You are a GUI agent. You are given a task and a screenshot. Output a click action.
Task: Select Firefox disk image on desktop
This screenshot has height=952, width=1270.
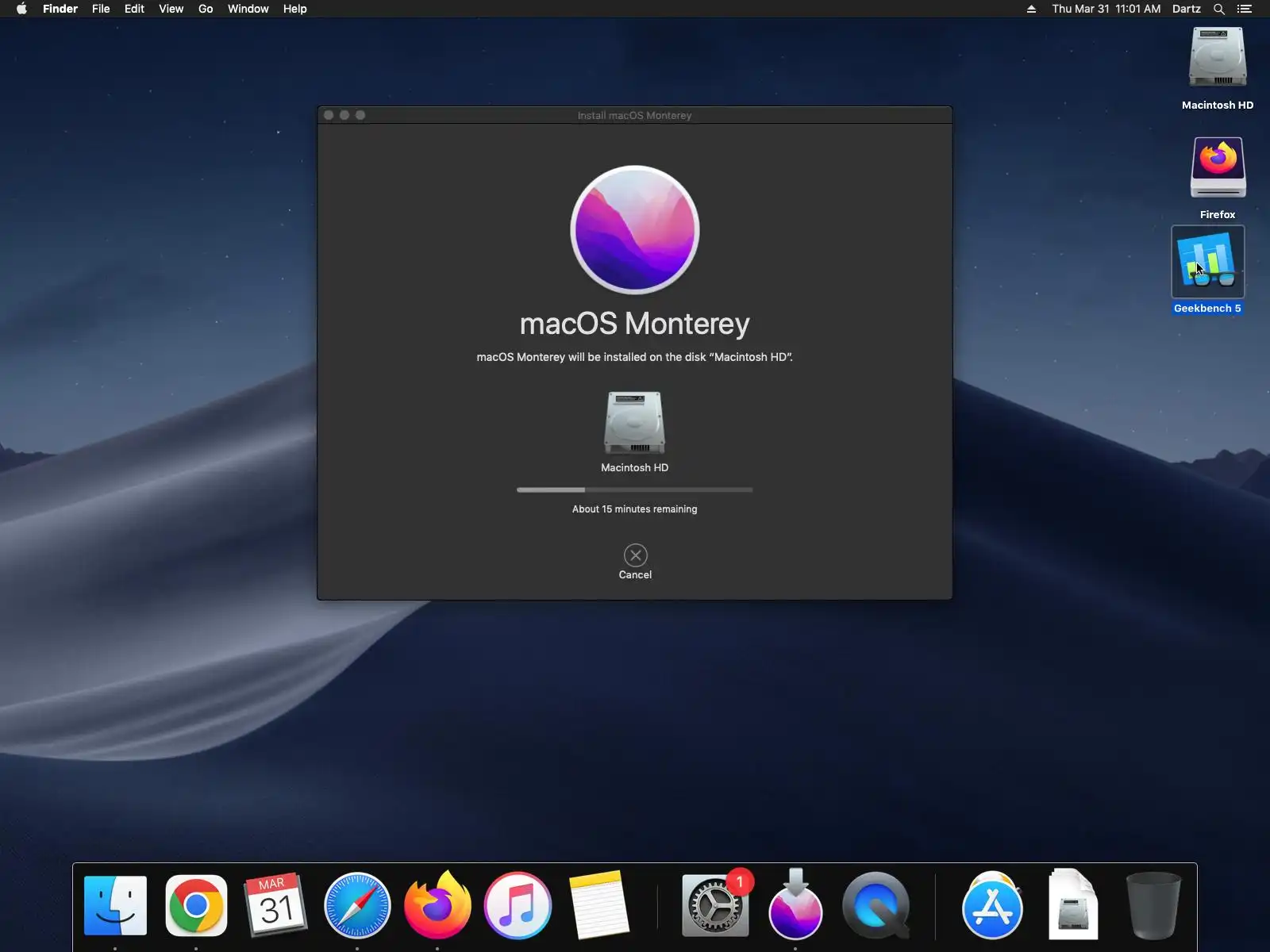point(1218,178)
